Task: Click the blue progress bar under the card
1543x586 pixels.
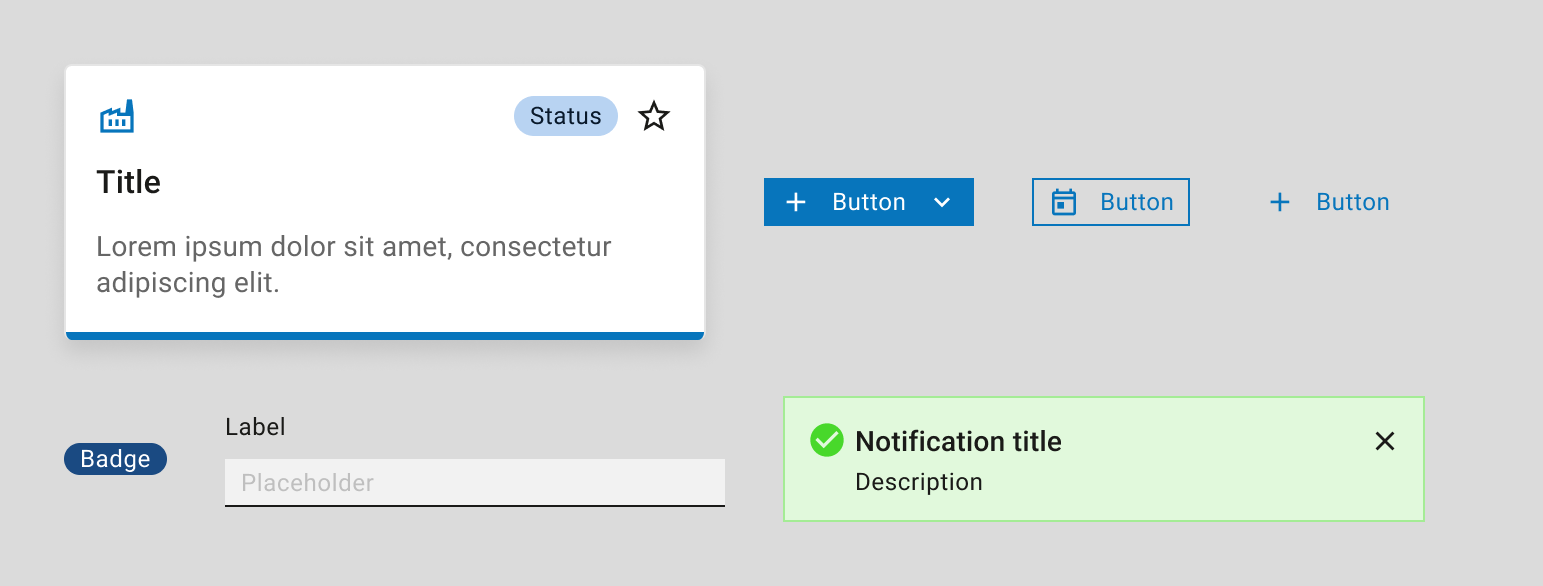Action: coord(384,334)
